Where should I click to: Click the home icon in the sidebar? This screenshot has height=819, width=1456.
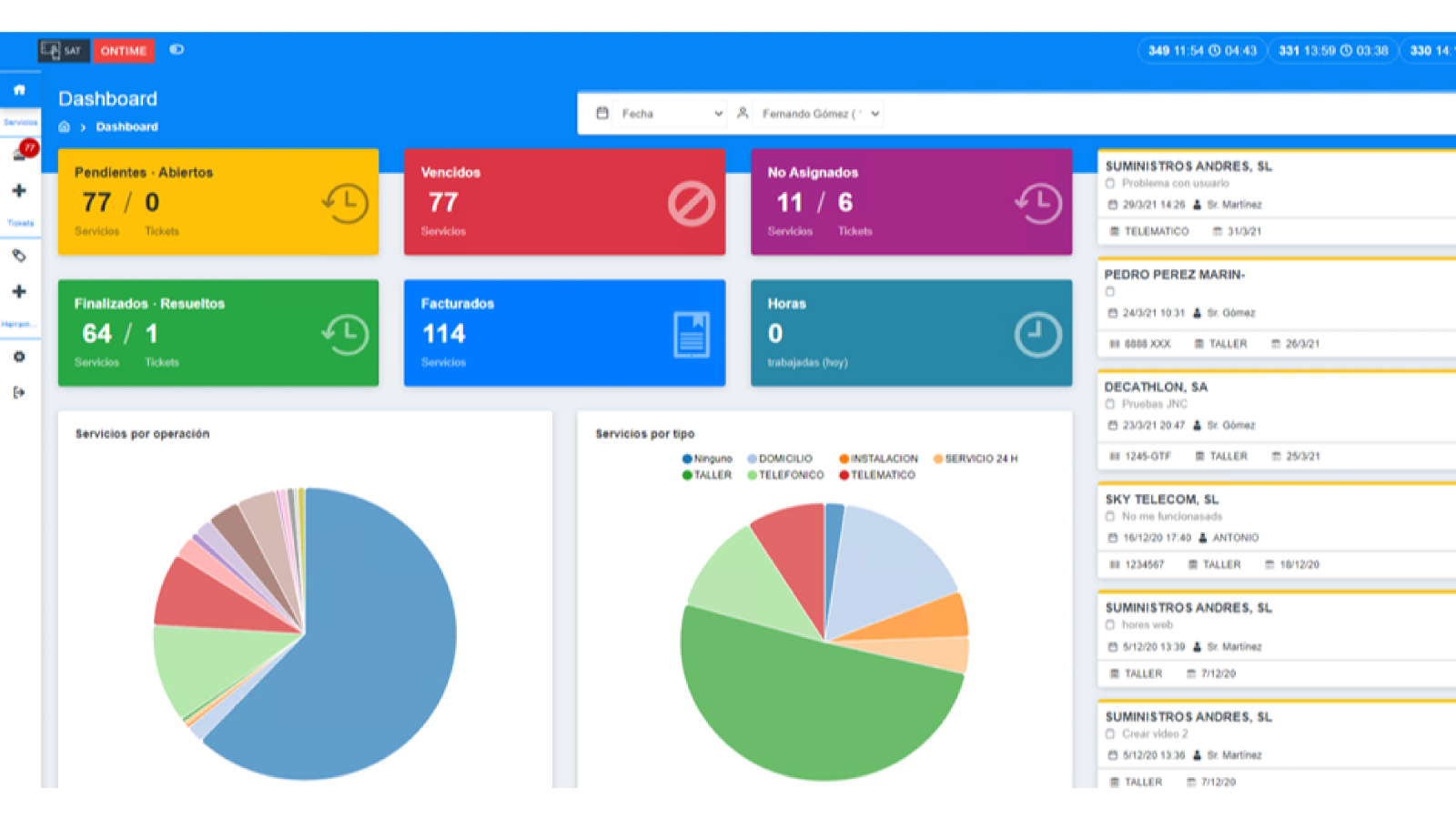[19, 90]
